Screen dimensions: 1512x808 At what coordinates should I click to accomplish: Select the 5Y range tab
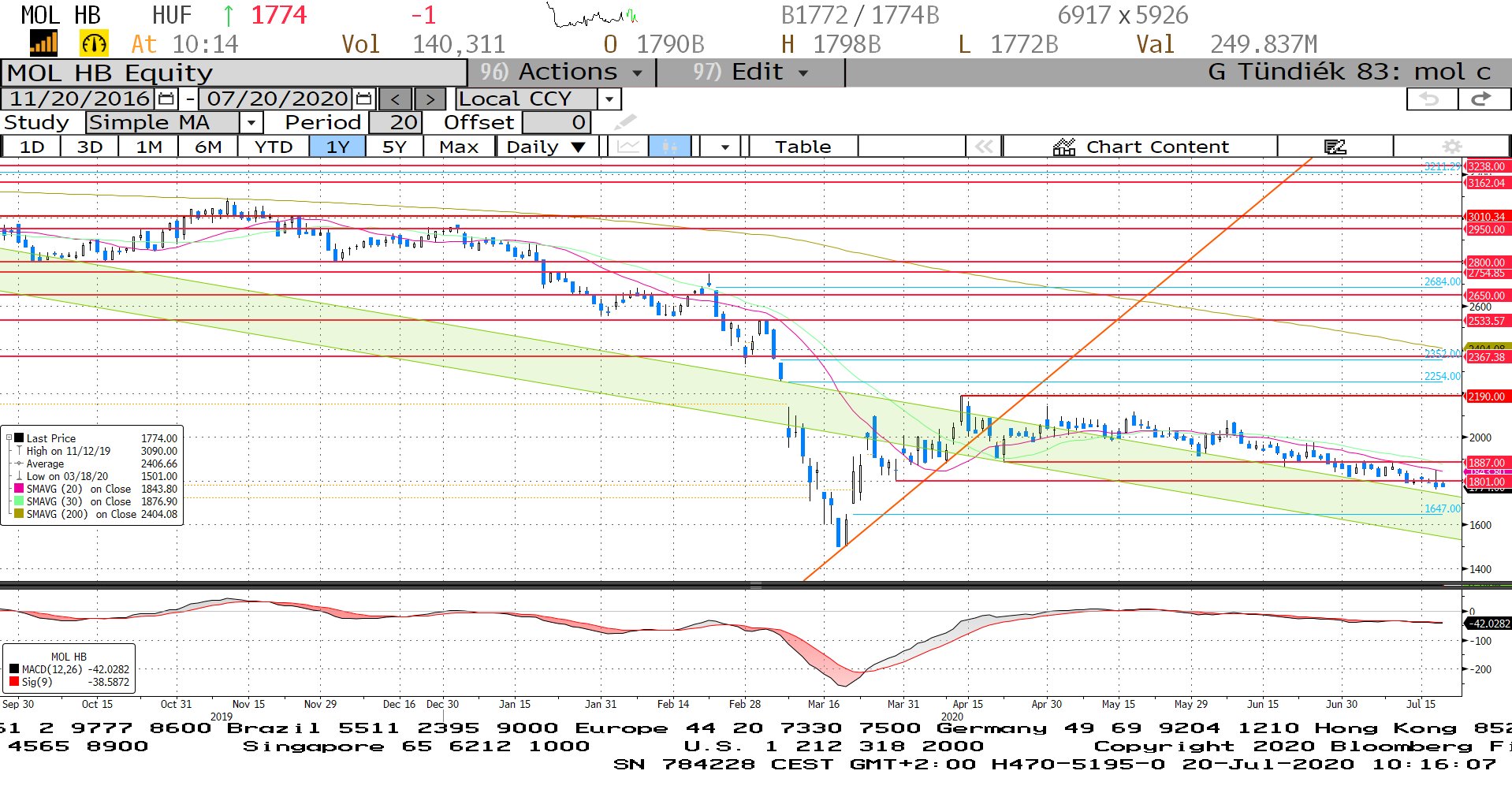[394, 147]
